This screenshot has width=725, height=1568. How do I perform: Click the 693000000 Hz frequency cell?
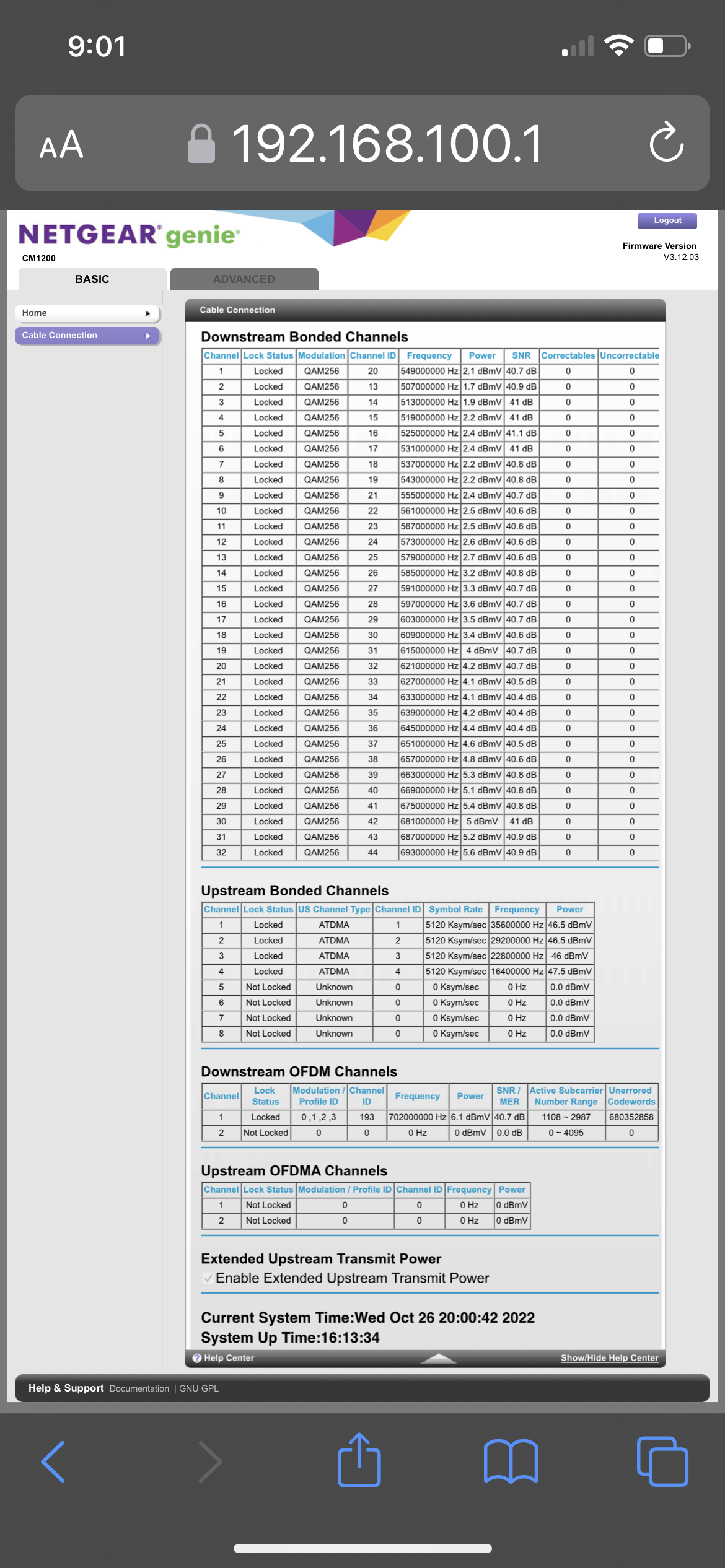coord(429,853)
